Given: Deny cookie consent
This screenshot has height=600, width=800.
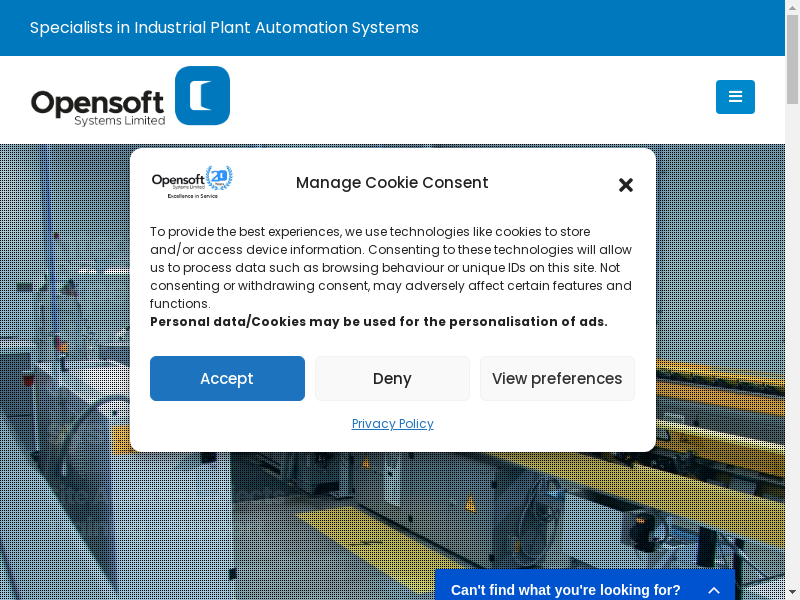Looking at the screenshot, I should pos(392,378).
